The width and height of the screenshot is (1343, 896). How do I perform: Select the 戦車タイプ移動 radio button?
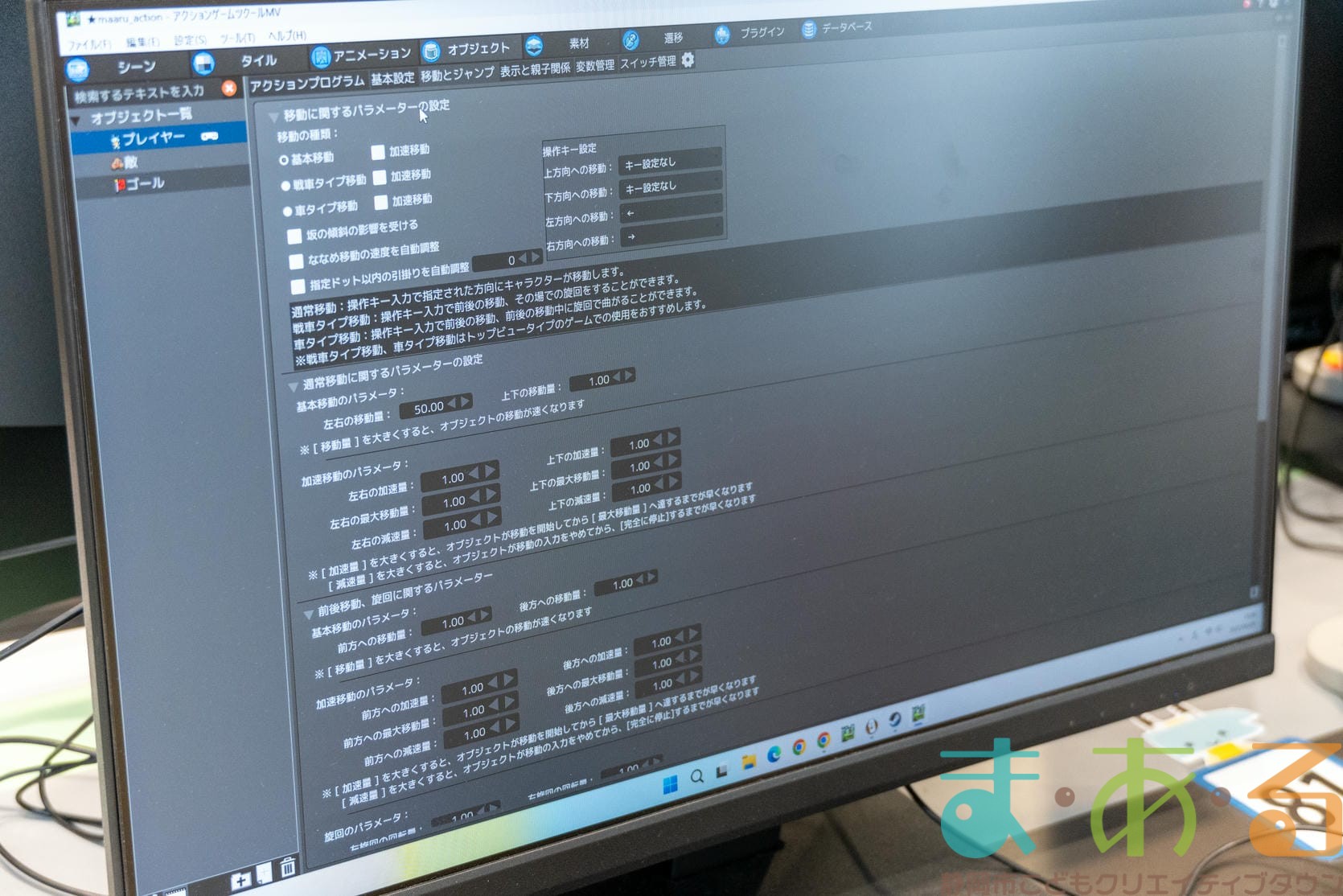(285, 186)
